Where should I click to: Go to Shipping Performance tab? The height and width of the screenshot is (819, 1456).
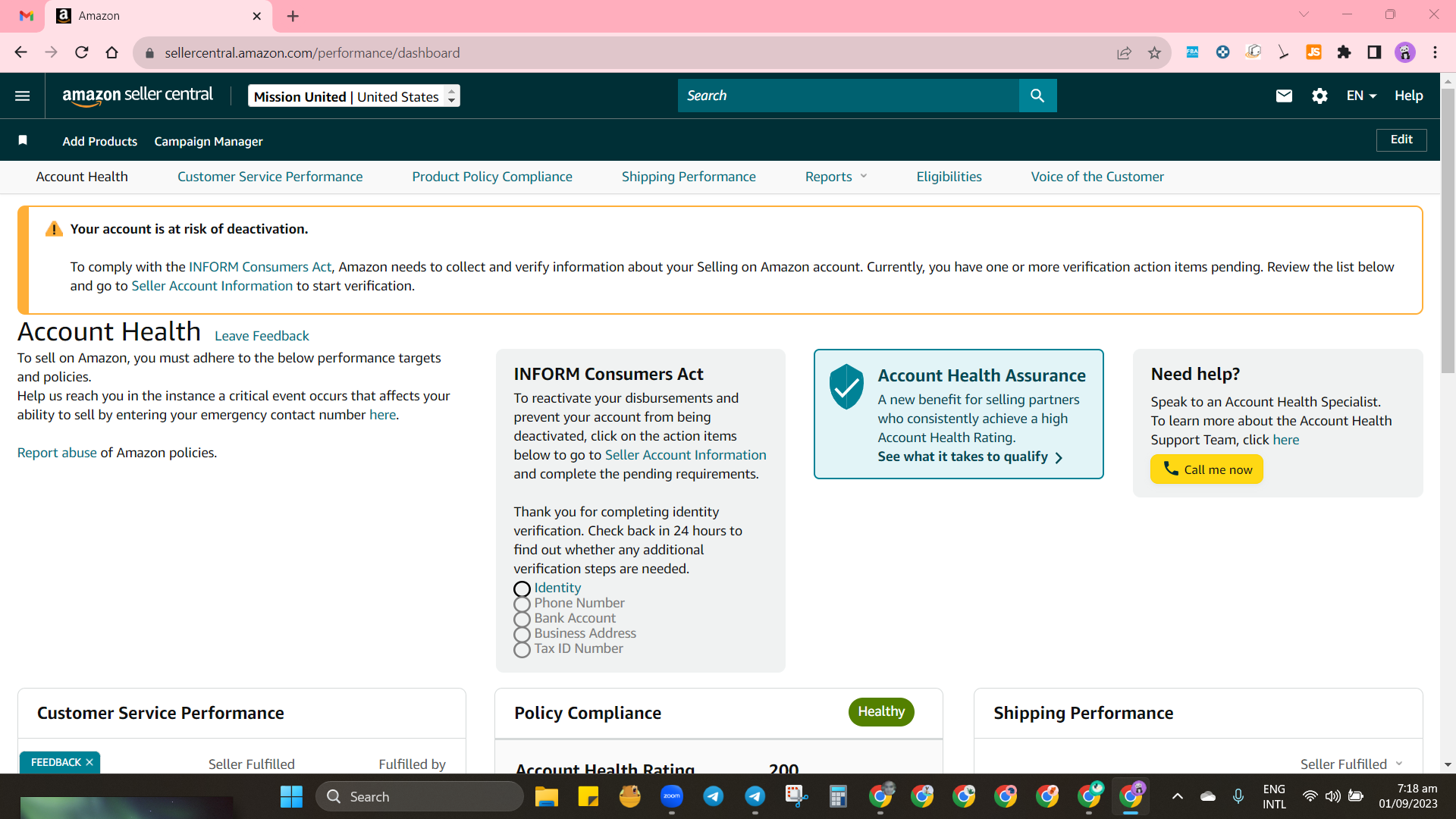click(x=689, y=177)
